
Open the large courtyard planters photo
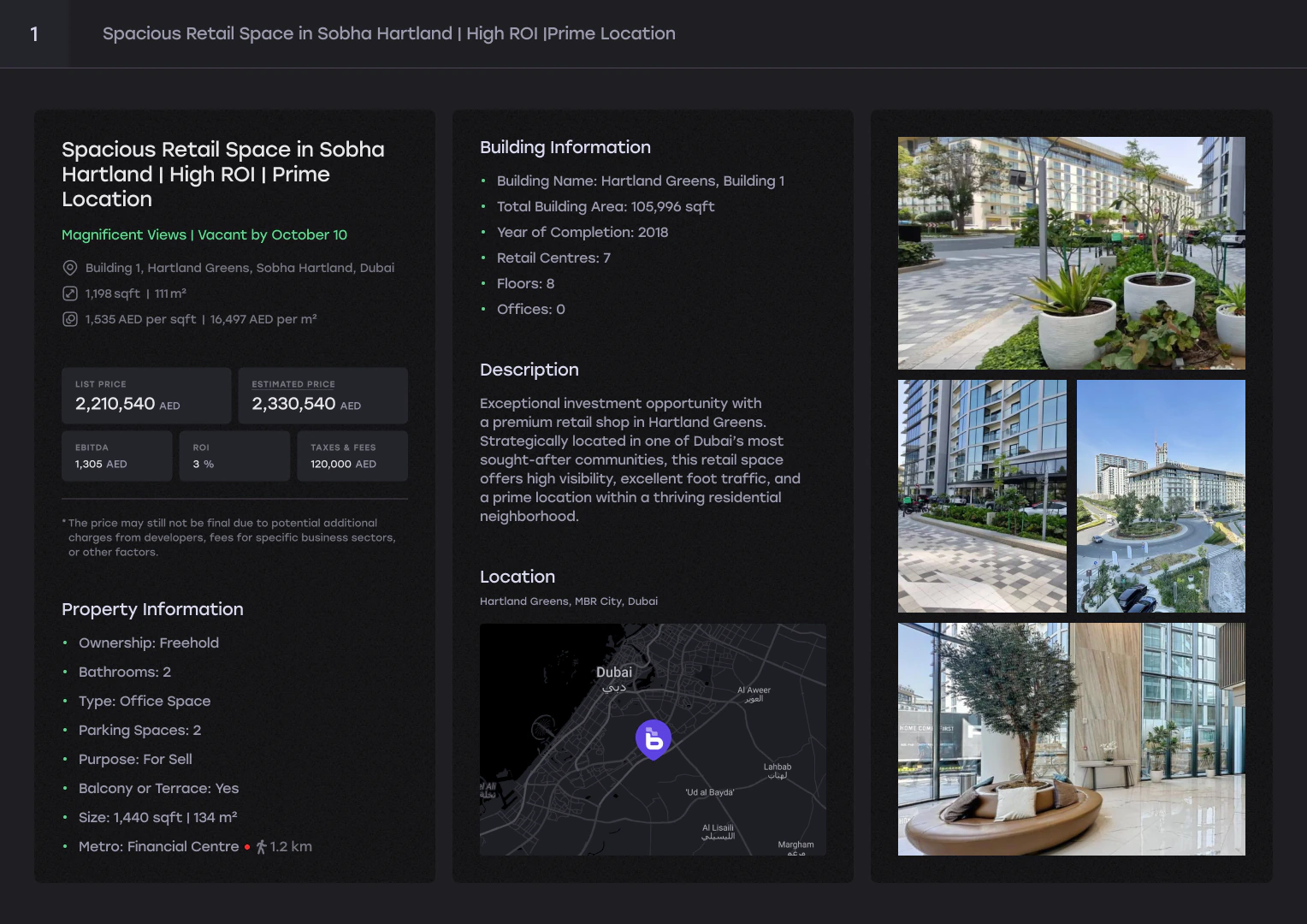(x=1072, y=253)
